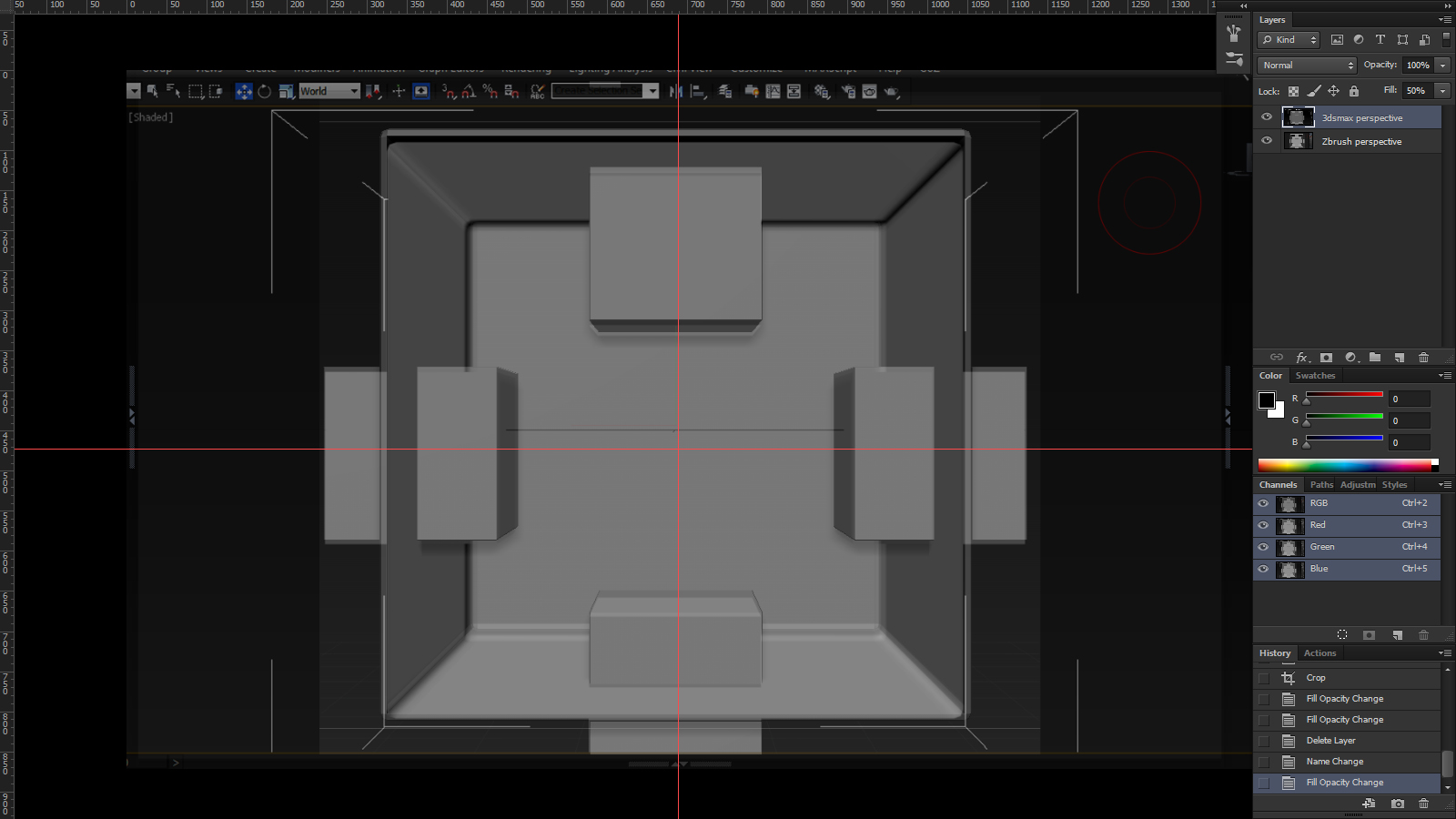The height and width of the screenshot is (819, 1456).
Task: Lock layer position with the move icon
Action: click(x=1333, y=91)
